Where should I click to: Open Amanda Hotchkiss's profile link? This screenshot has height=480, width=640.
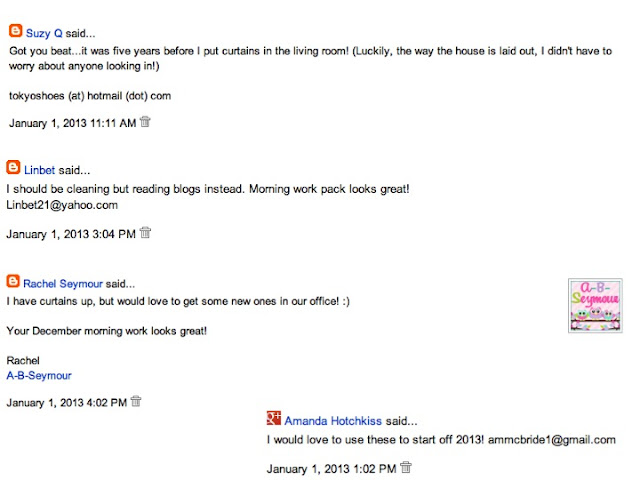click(325, 421)
